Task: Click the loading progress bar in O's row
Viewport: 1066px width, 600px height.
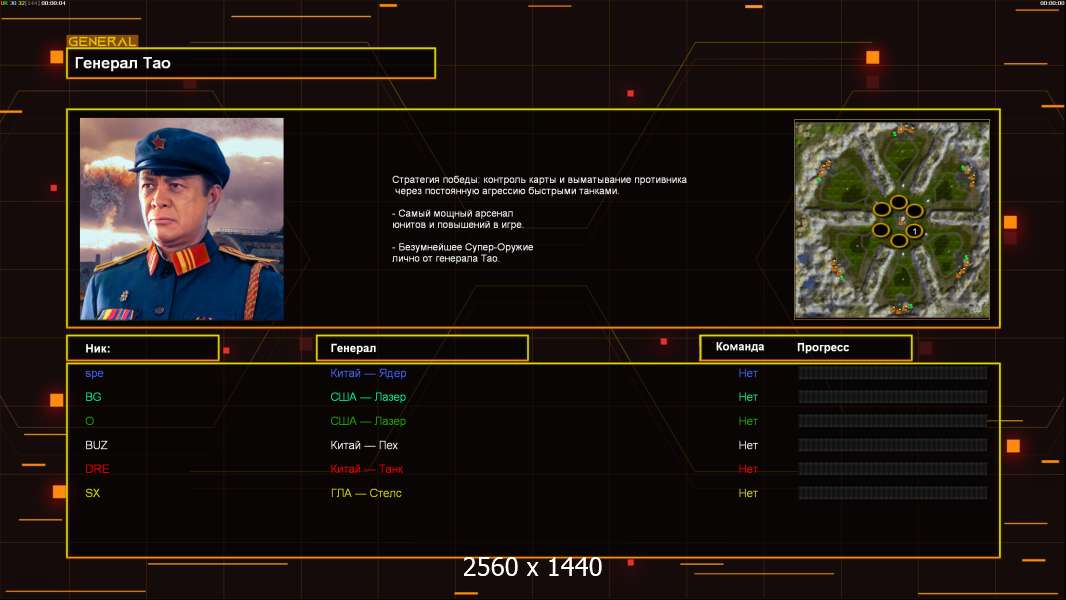Action: pyautogui.click(x=893, y=421)
